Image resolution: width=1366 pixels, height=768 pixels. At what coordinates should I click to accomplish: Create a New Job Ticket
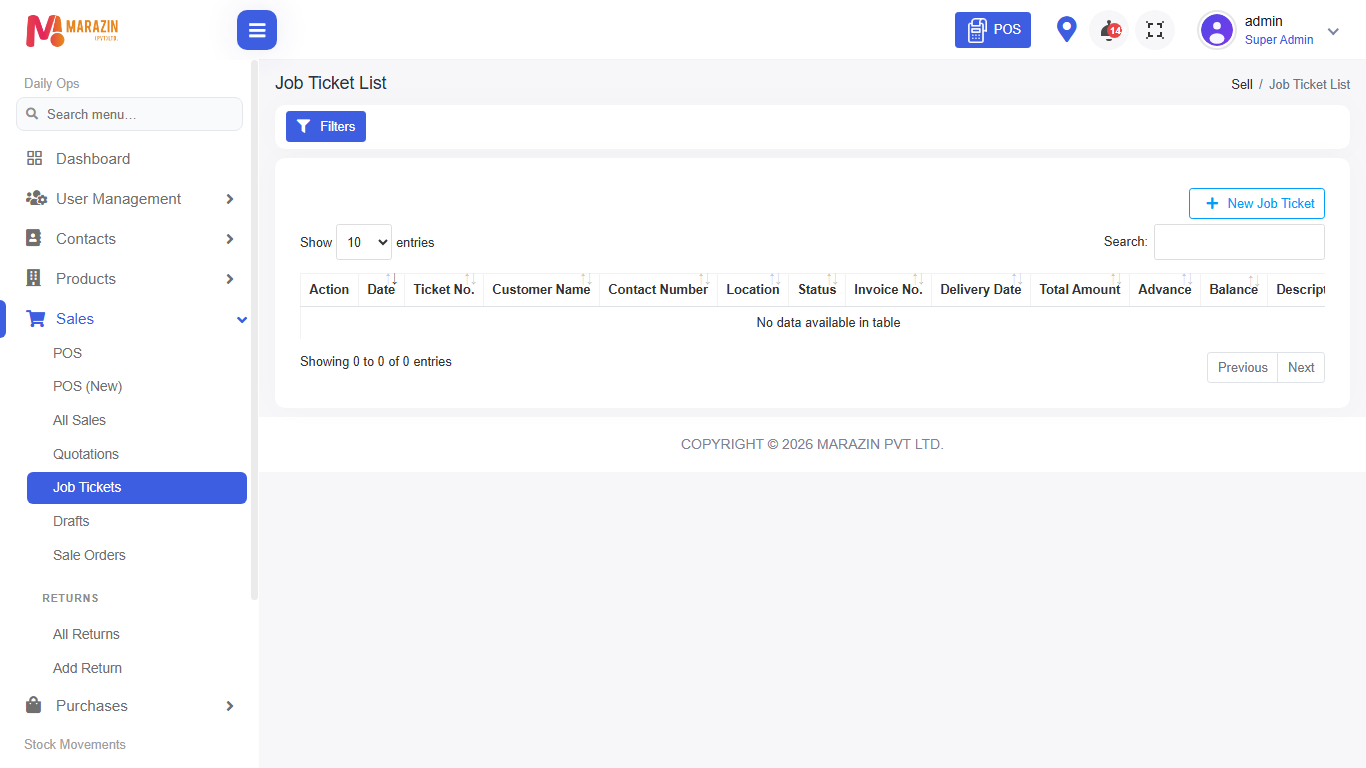[1257, 203]
